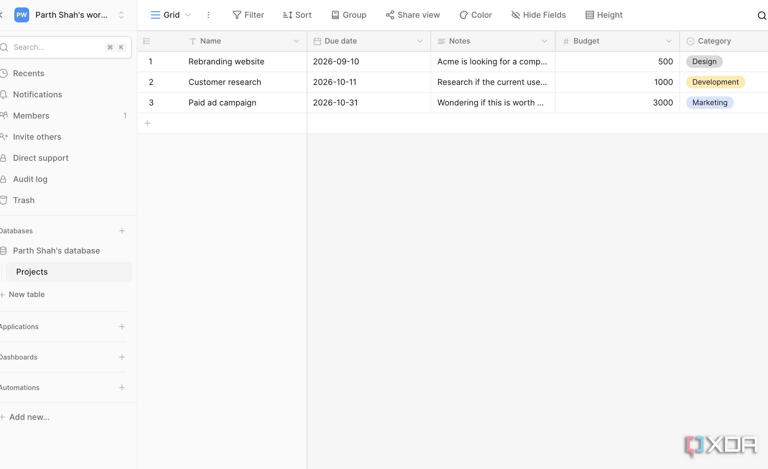This screenshot has width=768, height=469.
Task: Add a new application with plus icon
Action: tap(122, 327)
